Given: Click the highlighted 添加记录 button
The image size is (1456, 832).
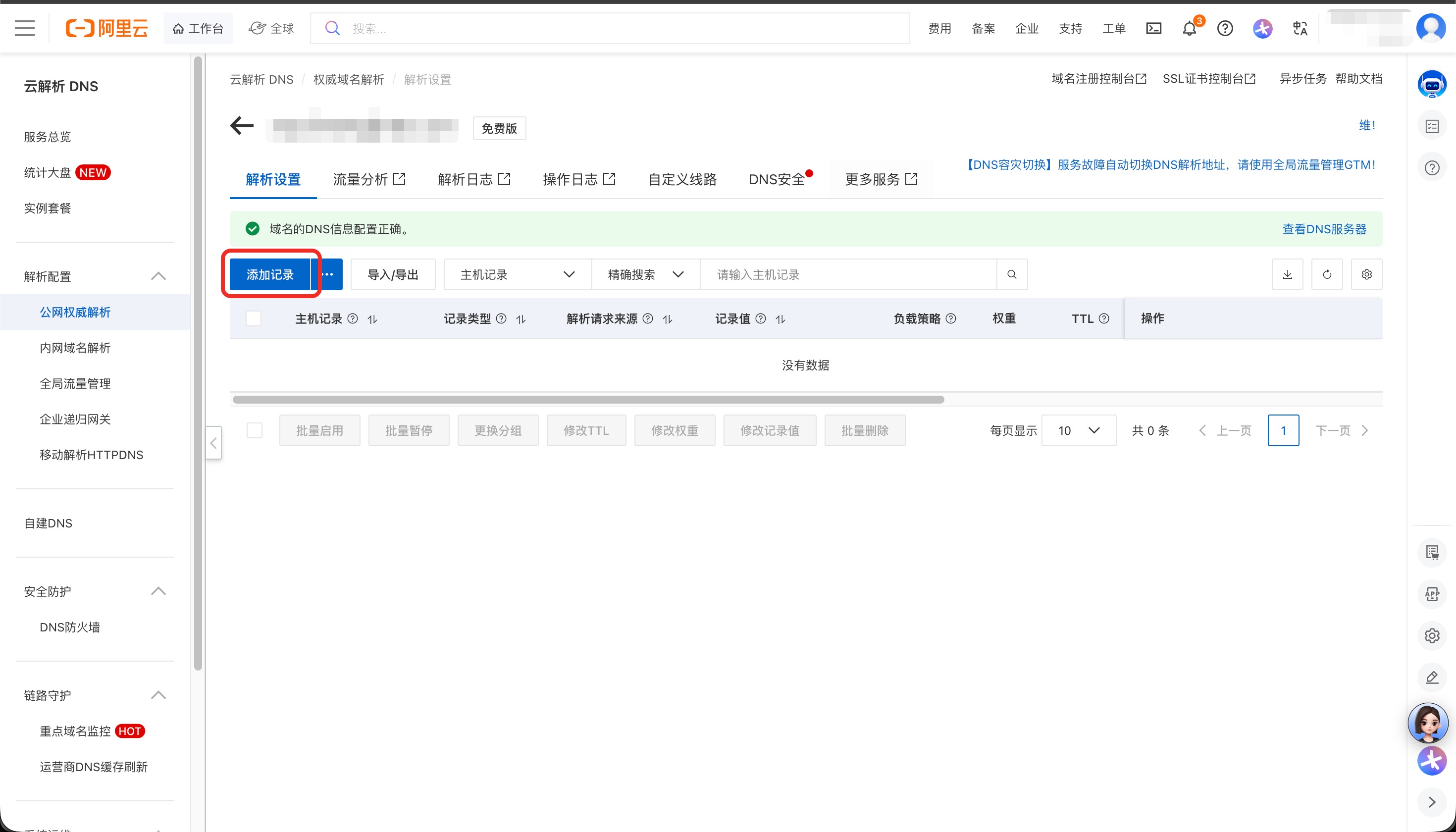Looking at the screenshot, I should click(x=270, y=274).
